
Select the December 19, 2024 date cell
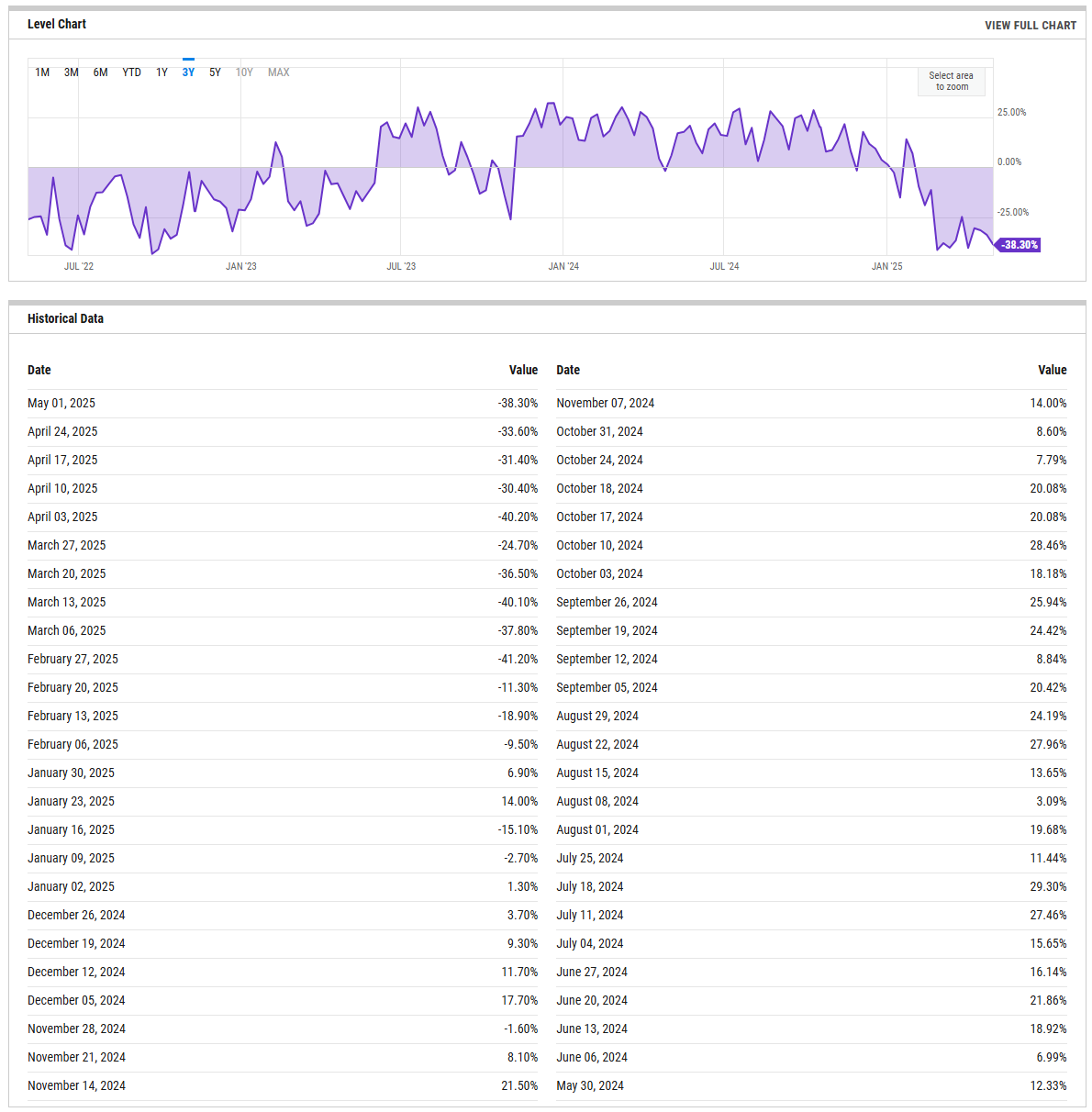click(76, 944)
